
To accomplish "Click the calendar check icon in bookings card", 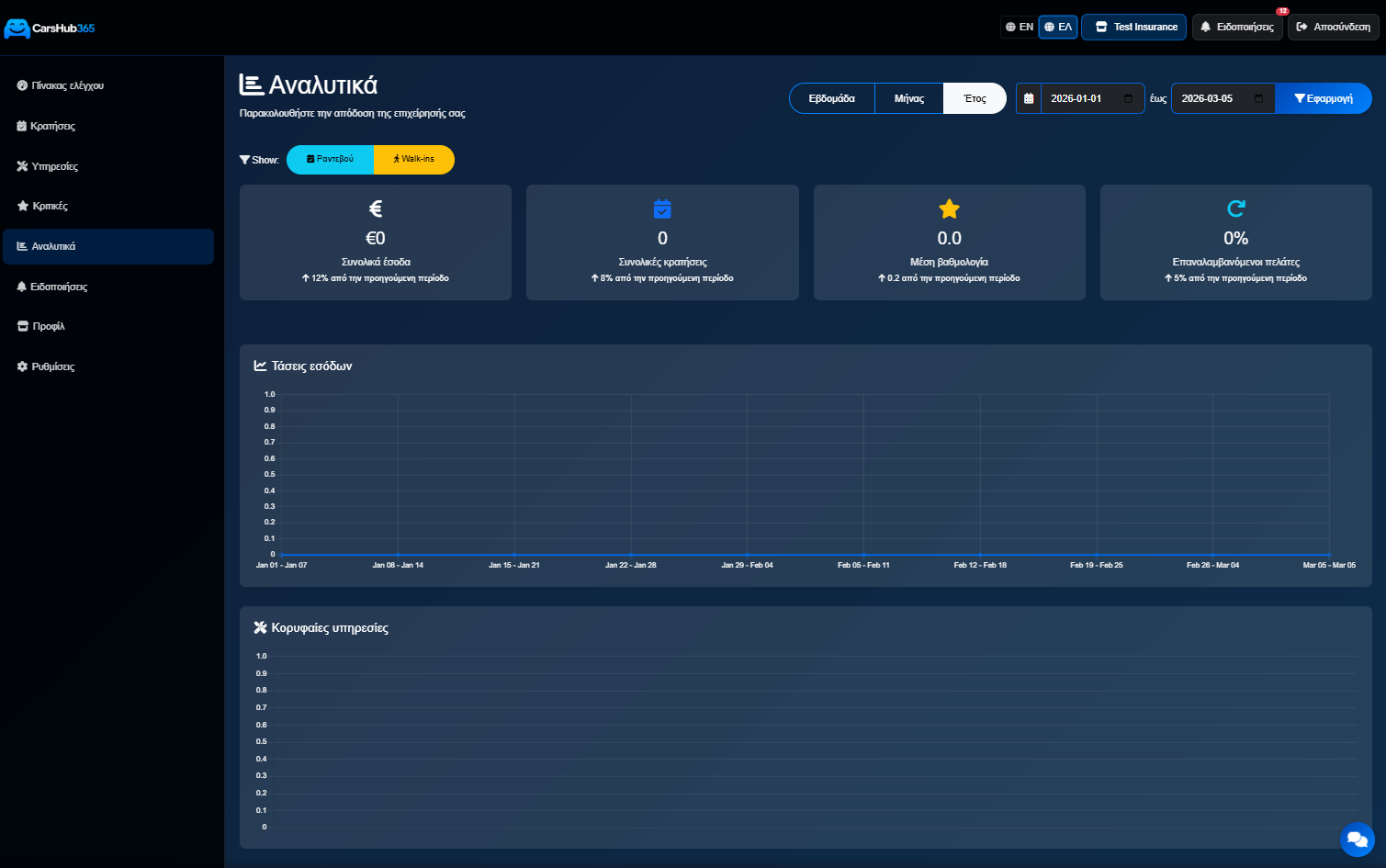I will 661,209.
